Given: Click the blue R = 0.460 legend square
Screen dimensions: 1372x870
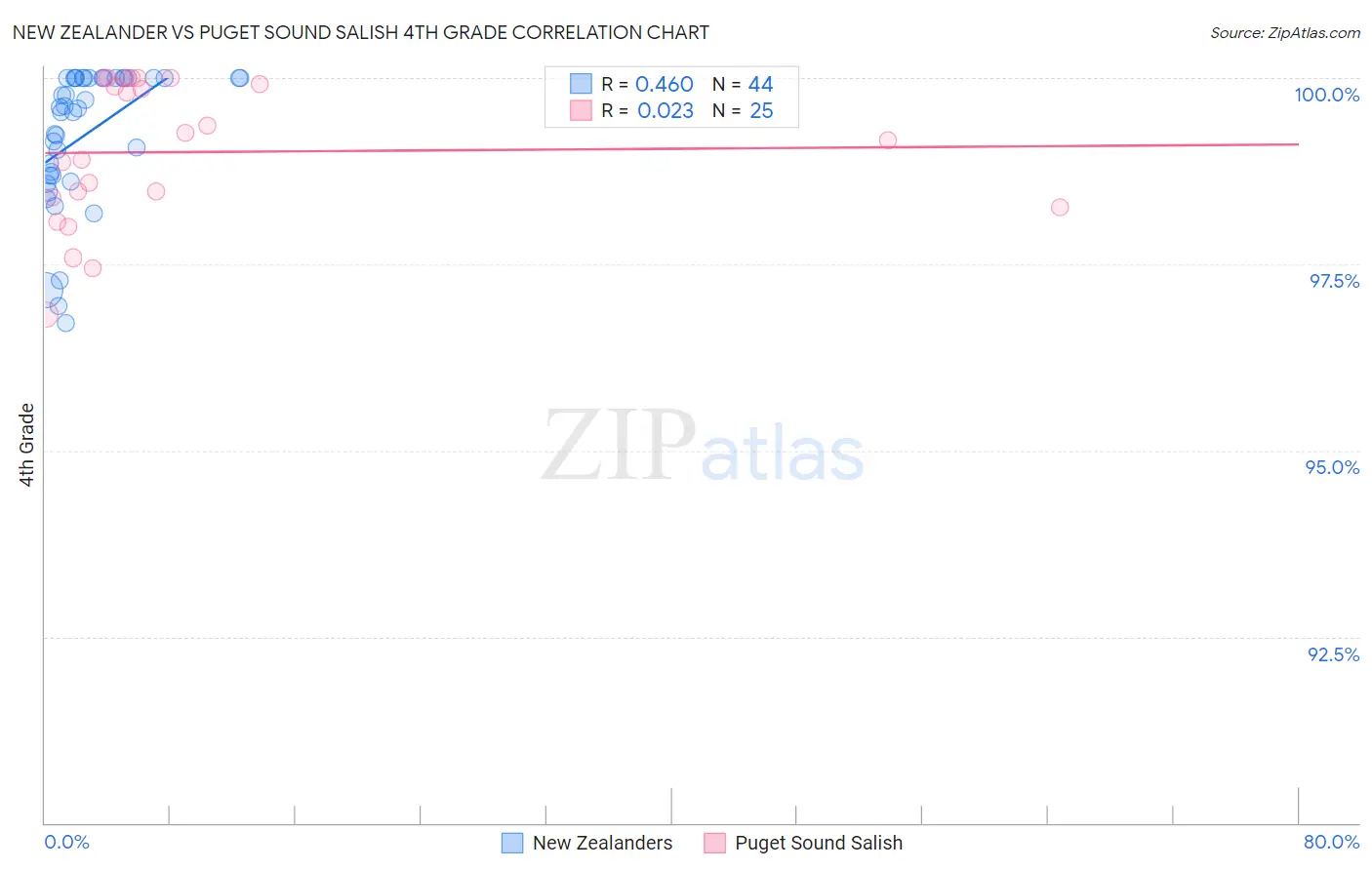Looking at the screenshot, I should (582, 84).
